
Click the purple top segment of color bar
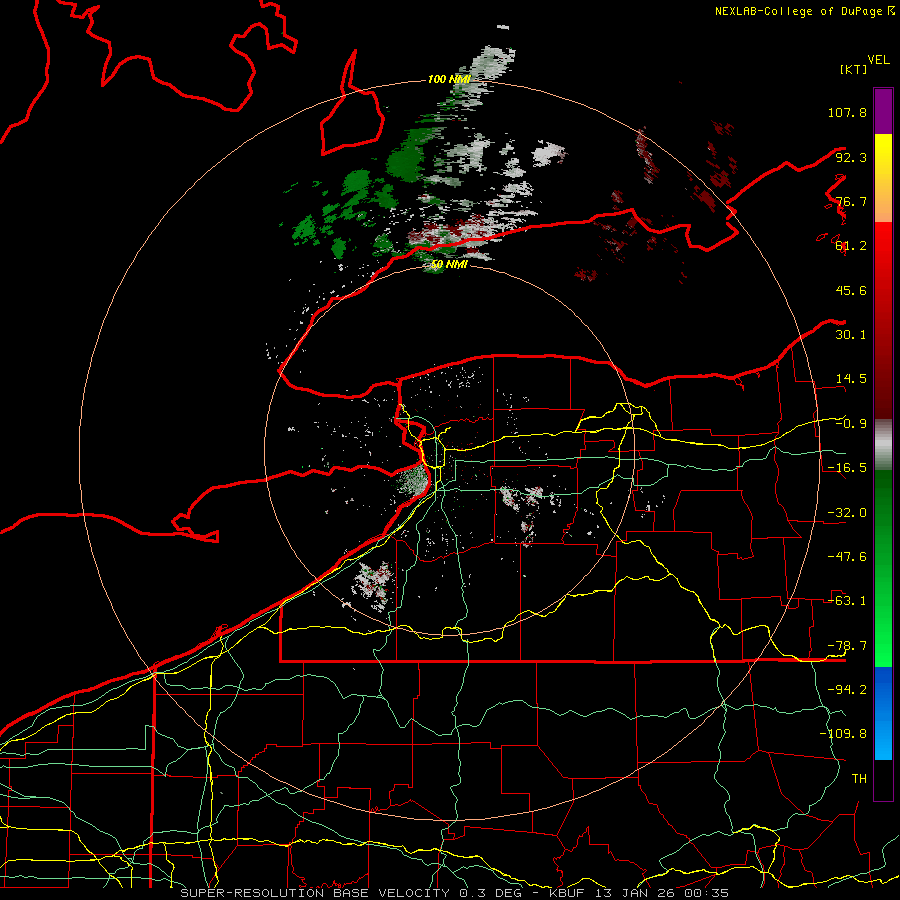(x=883, y=111)
